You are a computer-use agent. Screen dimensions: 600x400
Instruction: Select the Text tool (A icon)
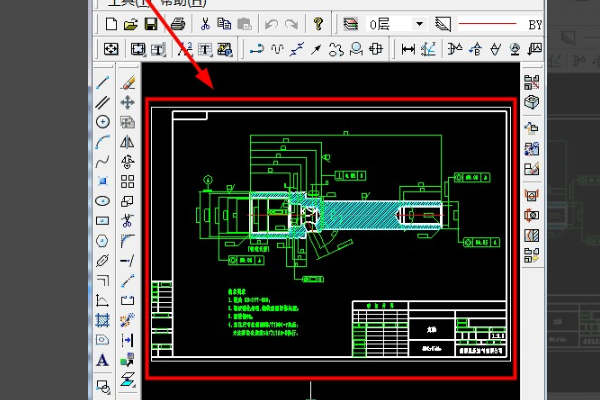tap(102, 362)
